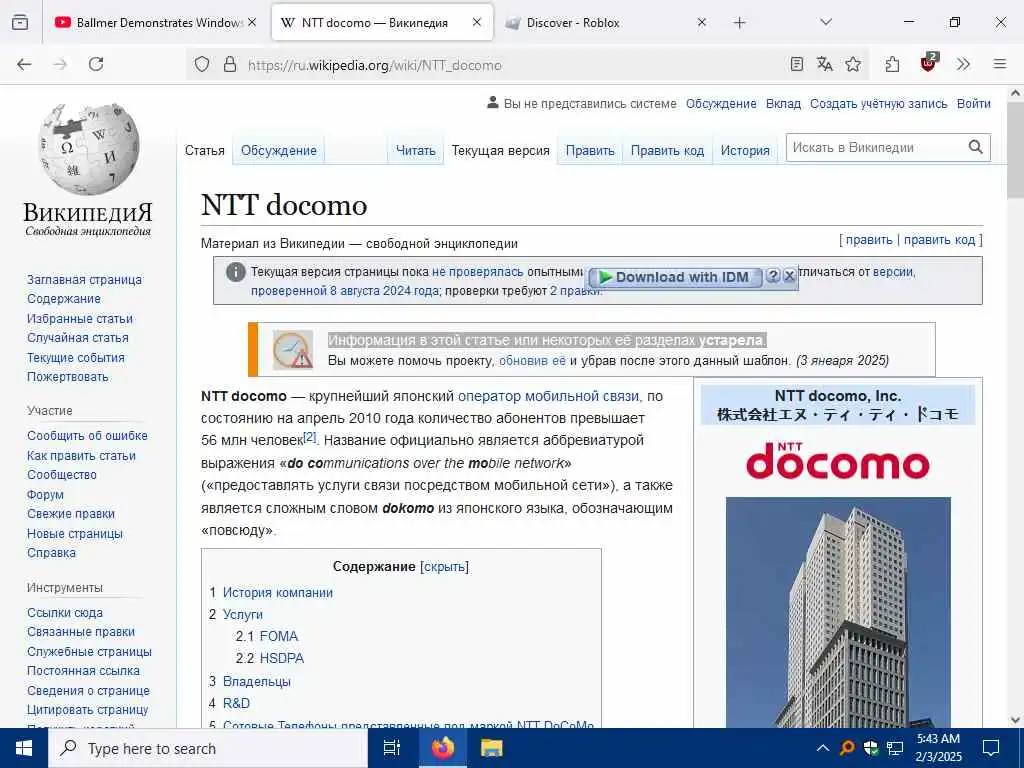The width and height of the screenshot is (1024, 768).
Task: Close the Discover - Roblox tab
Action: 701,22
